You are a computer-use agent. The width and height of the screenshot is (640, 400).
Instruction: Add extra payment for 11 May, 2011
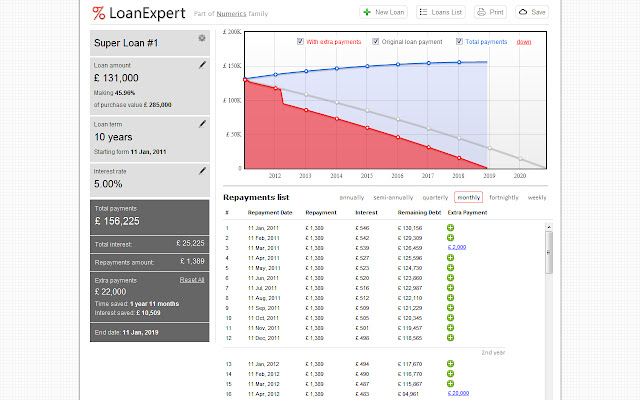click(x=450, y=268)
